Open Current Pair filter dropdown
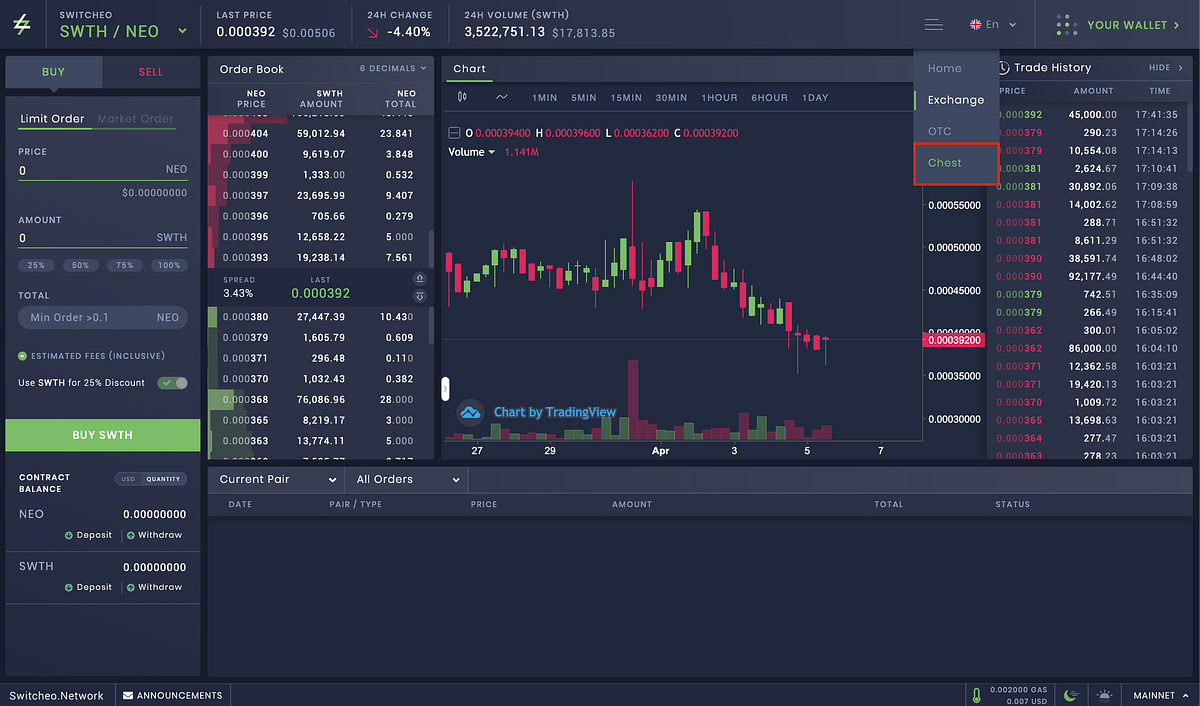Image resolution: width=1200 pixels, height=706 pixels. click(x=276, y=479)
